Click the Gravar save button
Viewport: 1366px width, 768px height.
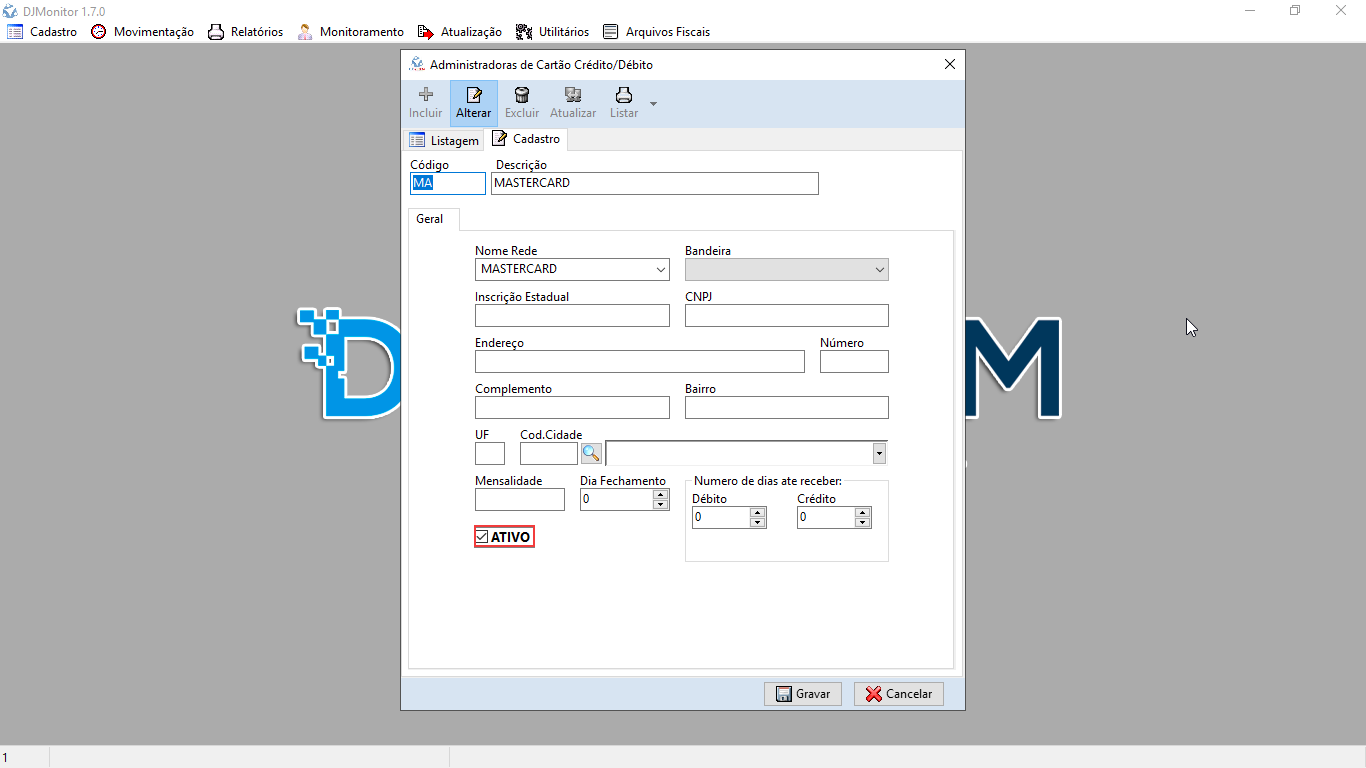(x=803, y=694)
